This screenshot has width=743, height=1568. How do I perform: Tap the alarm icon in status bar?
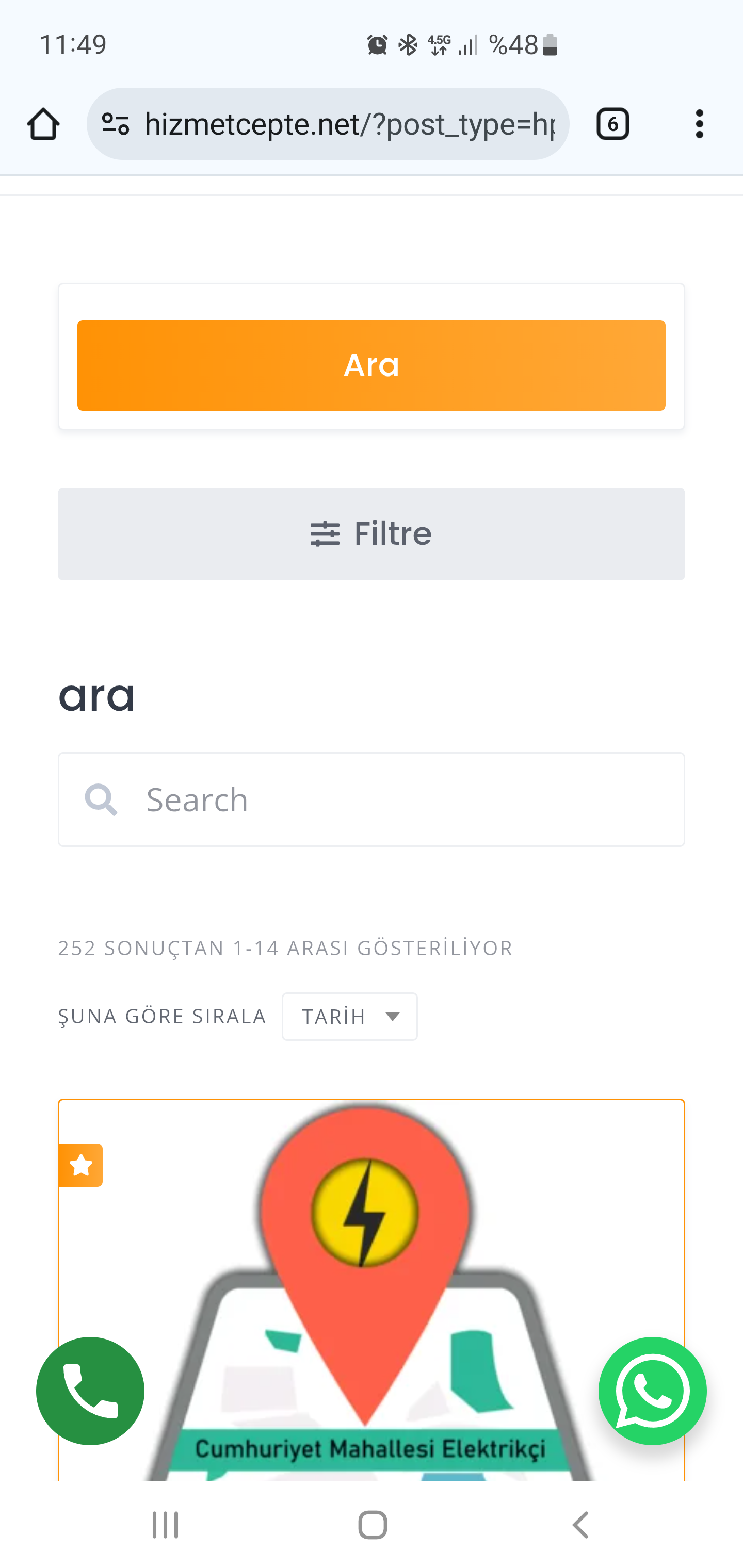(x=377, y=44)
